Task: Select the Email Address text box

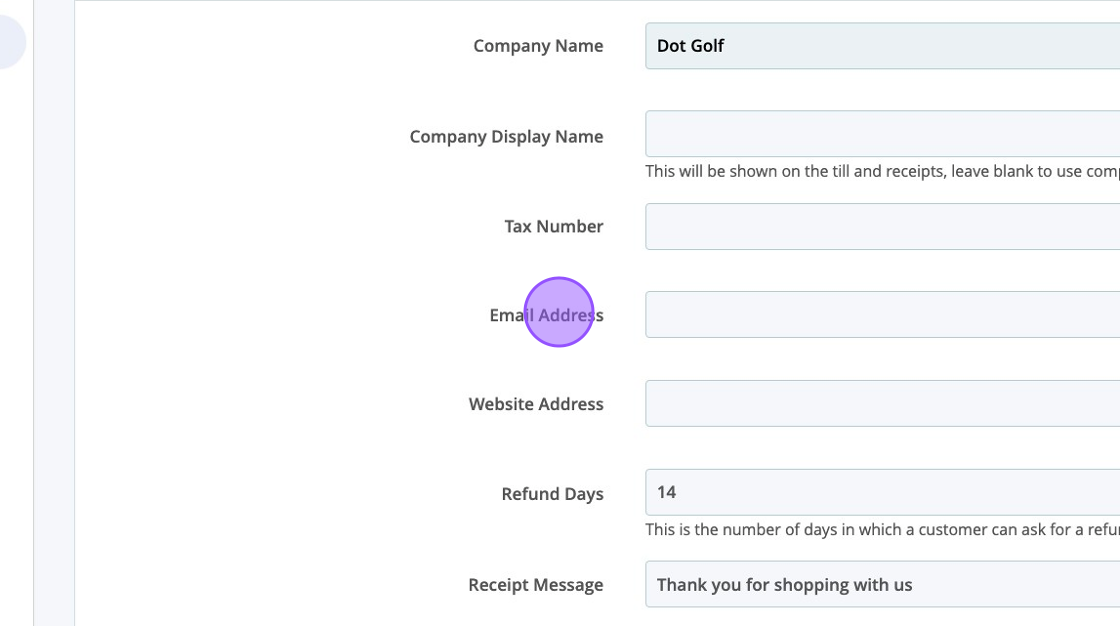Action: [882, 315]
